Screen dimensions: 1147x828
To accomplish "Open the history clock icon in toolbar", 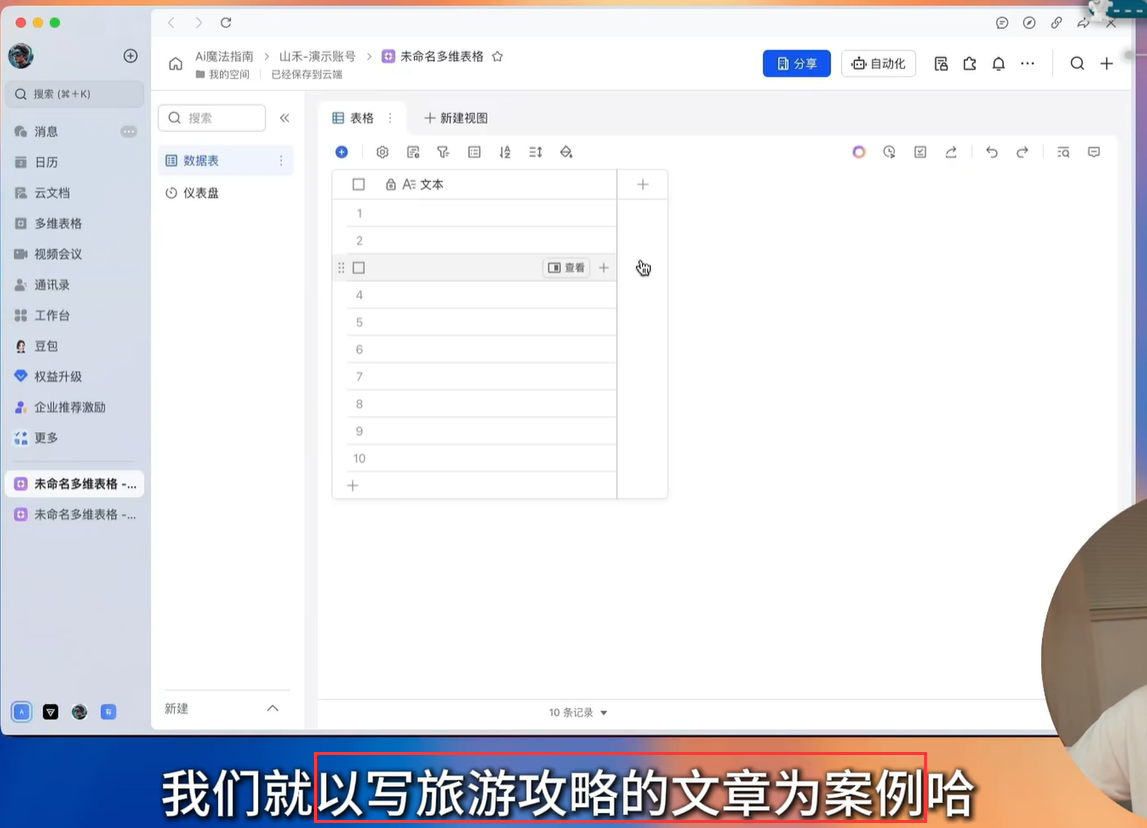I will tap(890, 152).
